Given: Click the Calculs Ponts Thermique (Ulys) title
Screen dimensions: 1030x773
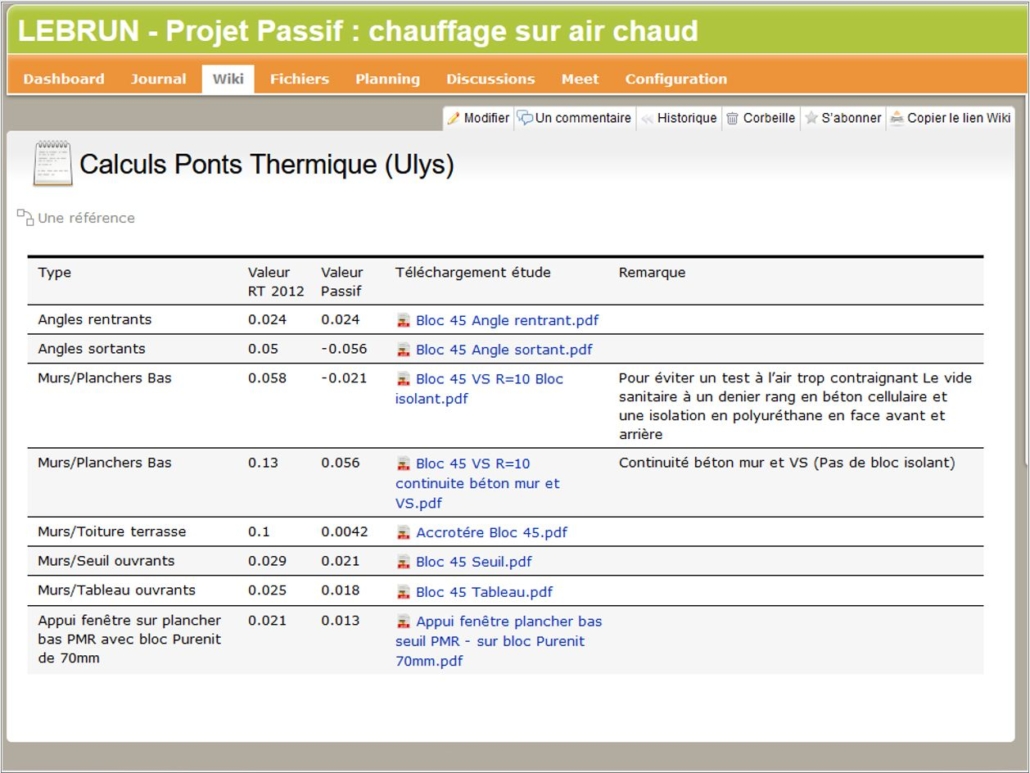Looking at the screenshot, I should [267, 164].
